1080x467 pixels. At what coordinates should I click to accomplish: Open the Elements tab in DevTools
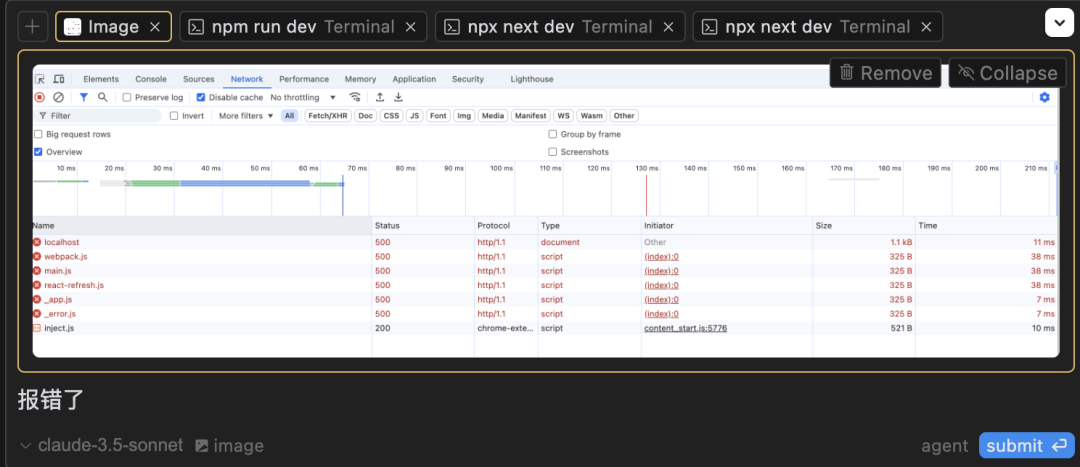pos(101,79)
